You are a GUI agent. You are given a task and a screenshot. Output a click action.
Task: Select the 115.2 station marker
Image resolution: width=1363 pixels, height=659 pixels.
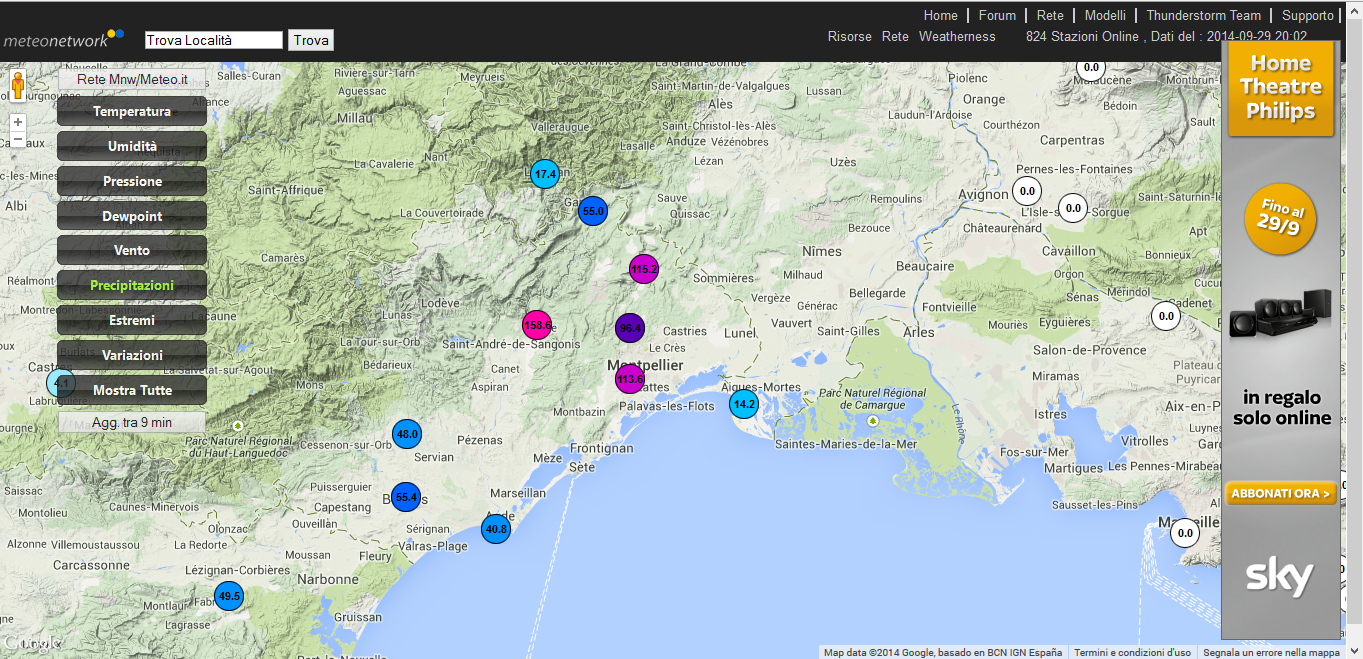pyautogui.click(x=644, y=269)
